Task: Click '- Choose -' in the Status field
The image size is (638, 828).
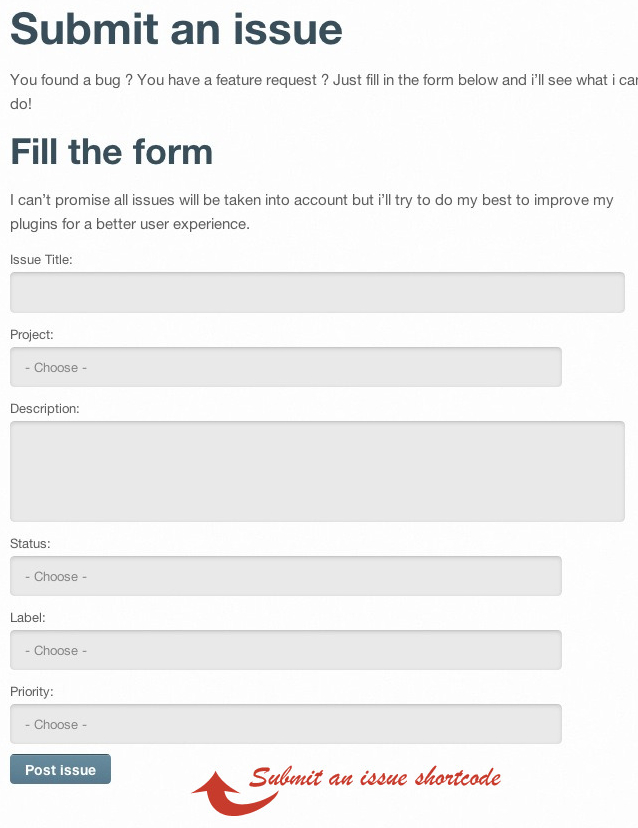Action: 53,576
